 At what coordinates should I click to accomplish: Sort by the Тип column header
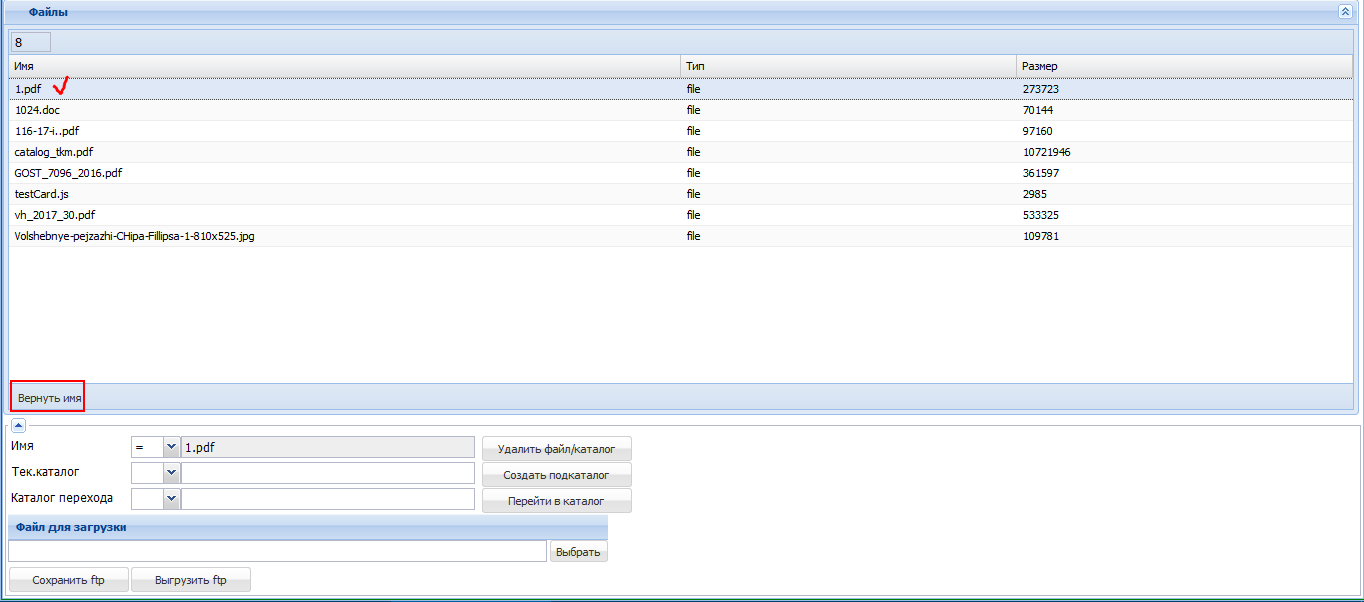click(x=848, y=66)
